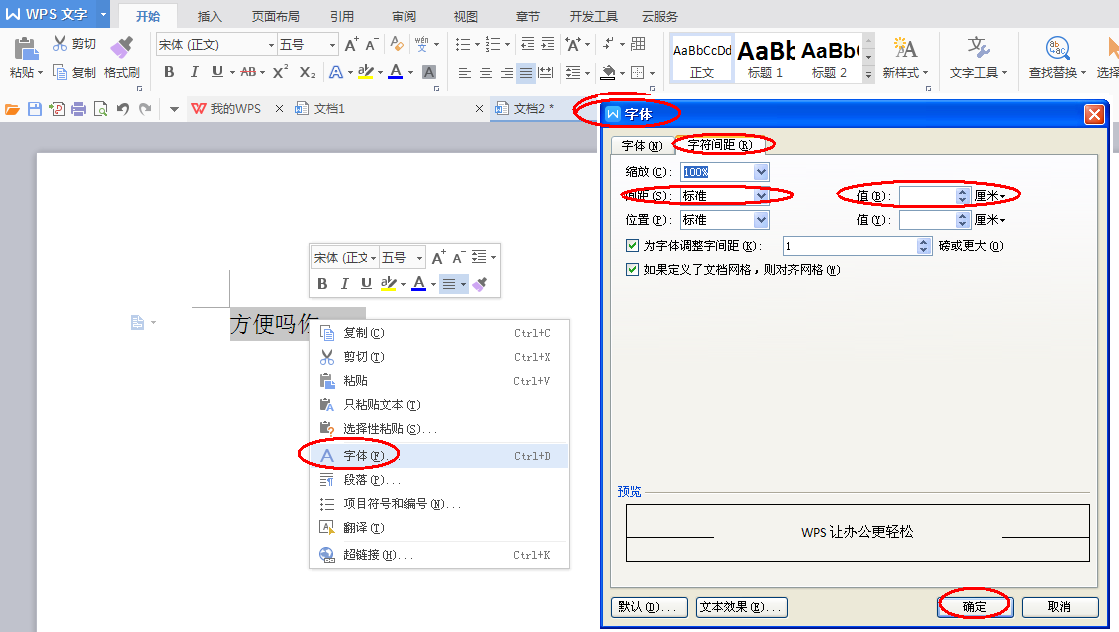
Task: Open the 字符间距(R) tab in the dialog
Action: click(x=720, y=145)
